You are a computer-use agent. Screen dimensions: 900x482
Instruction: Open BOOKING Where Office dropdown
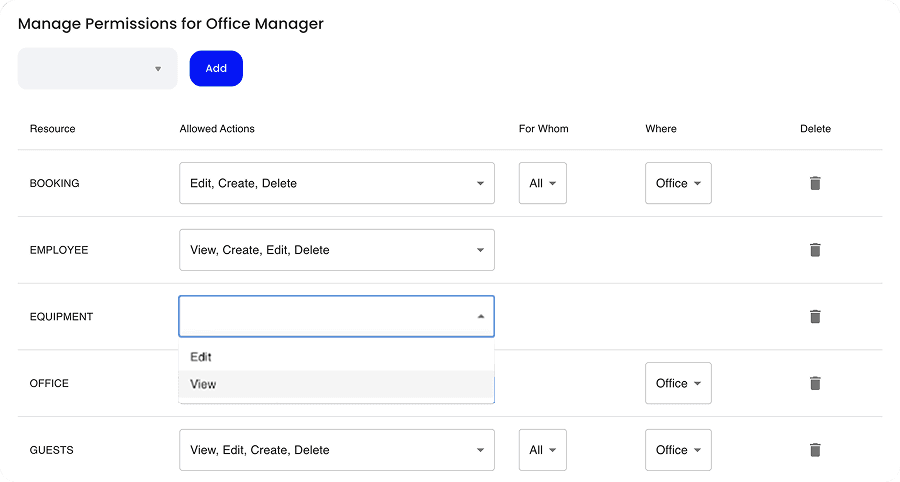click(678, 183)
